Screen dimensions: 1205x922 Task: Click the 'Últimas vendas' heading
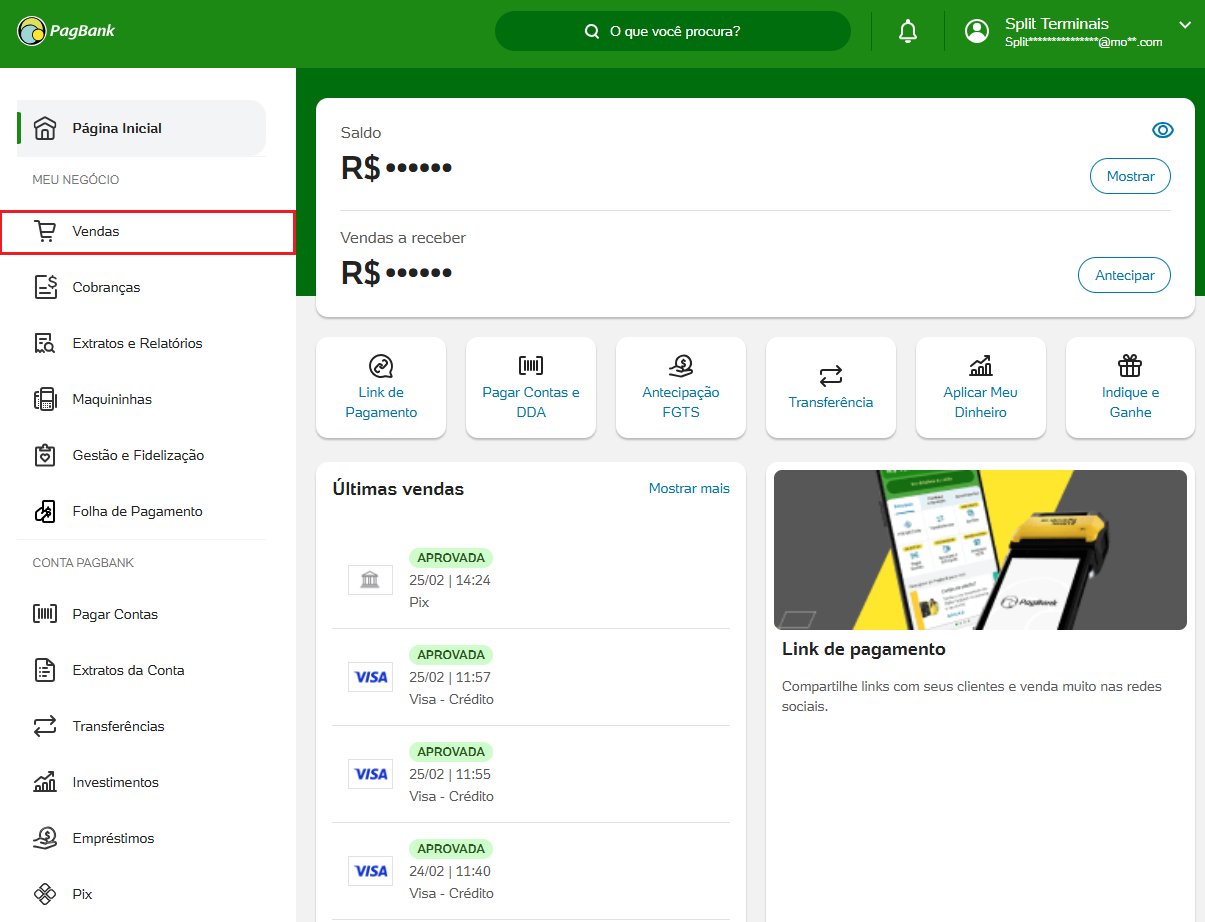pyautogui.click(x=398, y=489)
